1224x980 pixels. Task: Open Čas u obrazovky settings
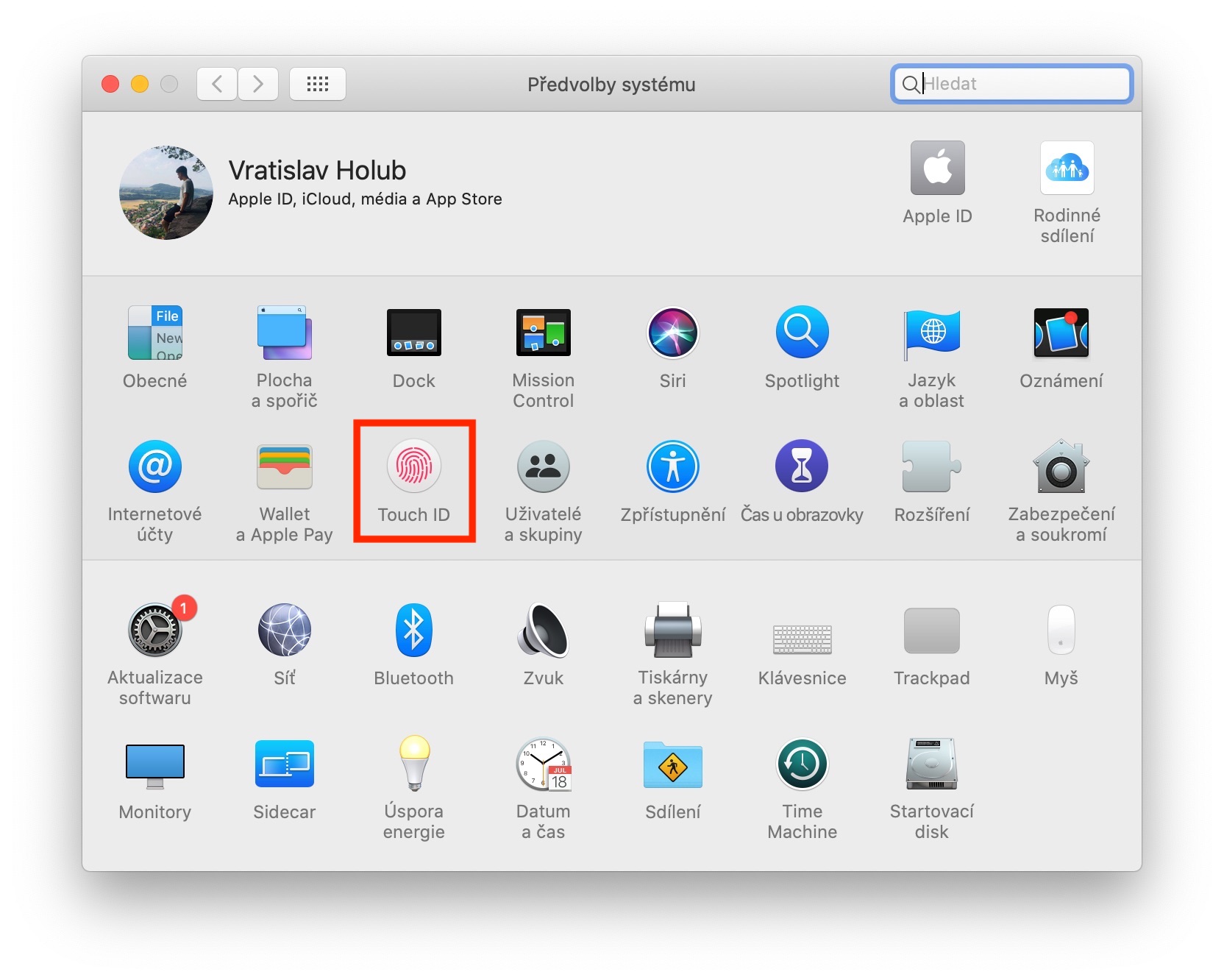click(802, 466)
